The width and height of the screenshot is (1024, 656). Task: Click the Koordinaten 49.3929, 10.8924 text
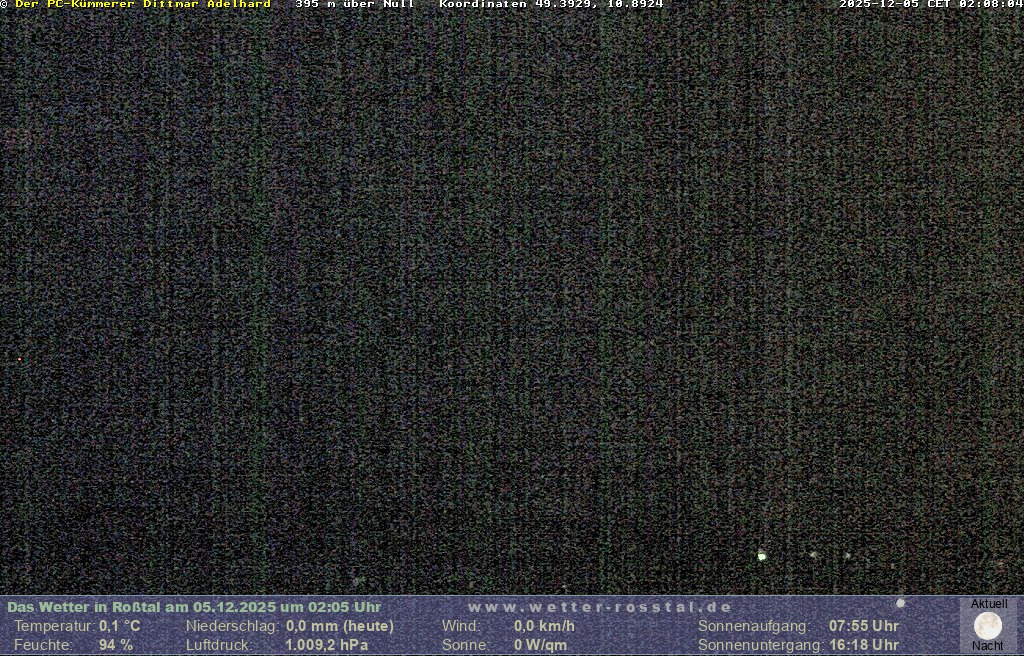pyautogui.click(x=551, y=5)
